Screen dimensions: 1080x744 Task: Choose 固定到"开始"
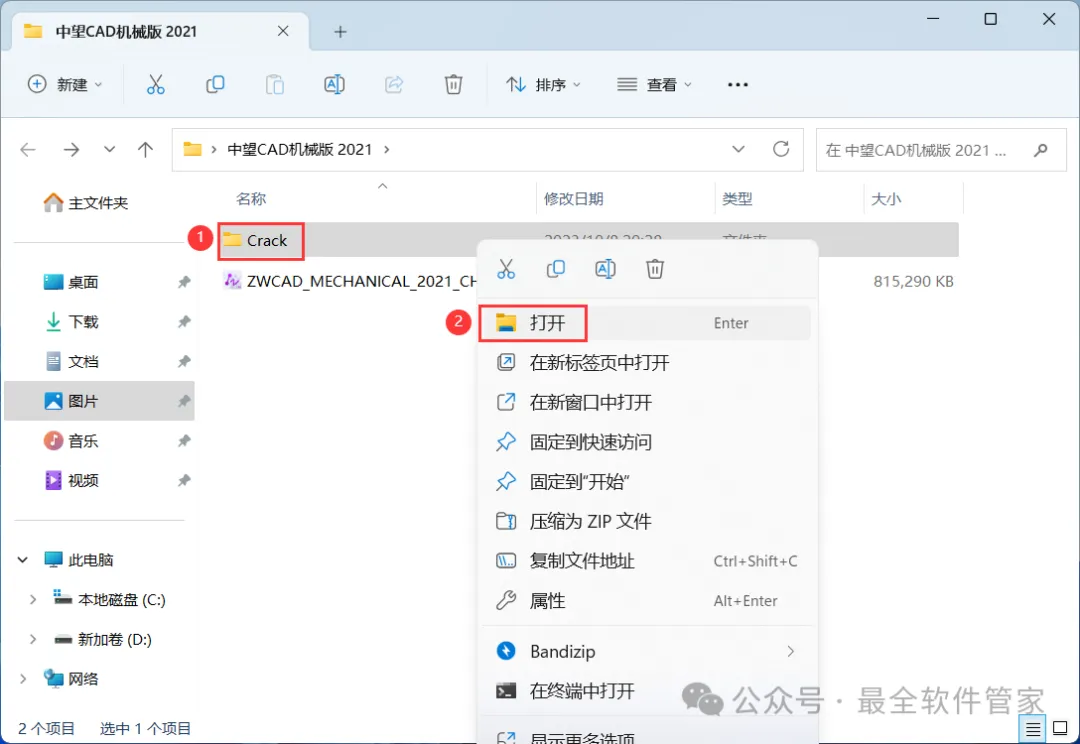(645, 482)
